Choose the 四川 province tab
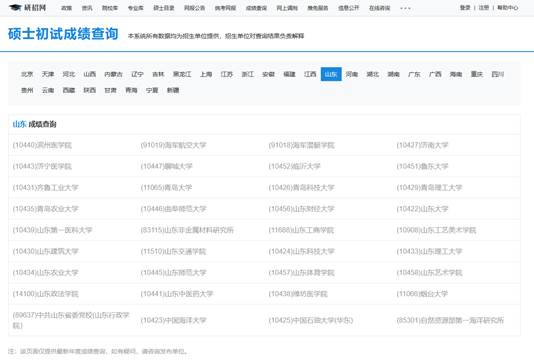 pos(498,74)
